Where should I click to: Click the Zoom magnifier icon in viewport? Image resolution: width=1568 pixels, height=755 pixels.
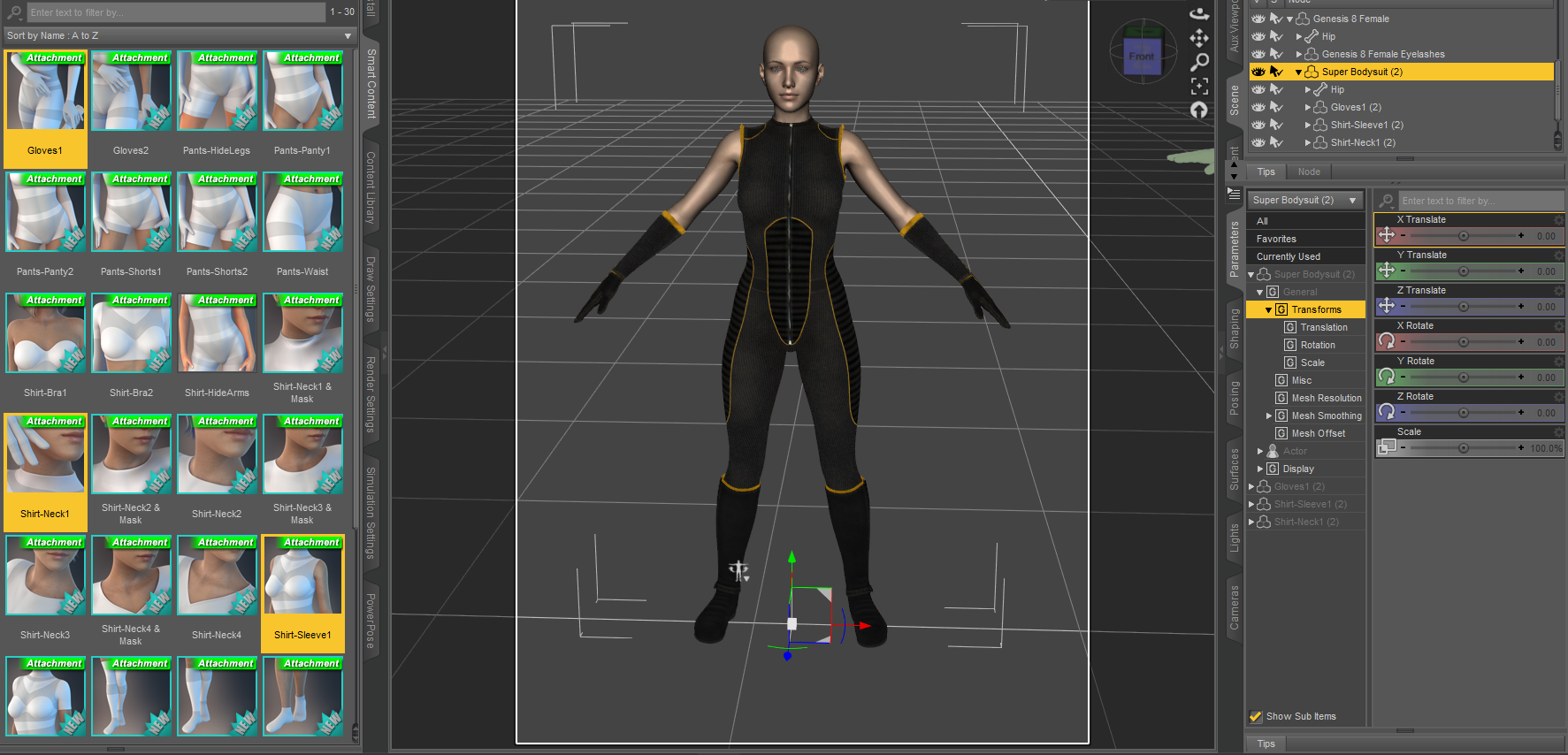[x=1199, y=62]
